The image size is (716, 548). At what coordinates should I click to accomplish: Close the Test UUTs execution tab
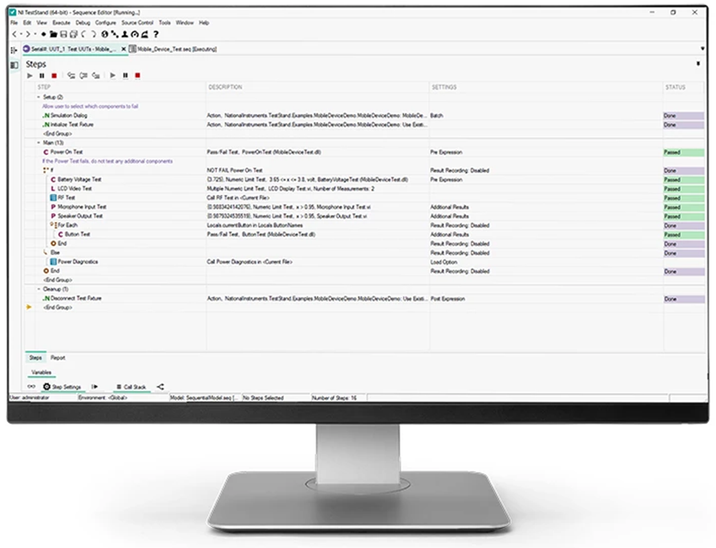pos(123,49)
